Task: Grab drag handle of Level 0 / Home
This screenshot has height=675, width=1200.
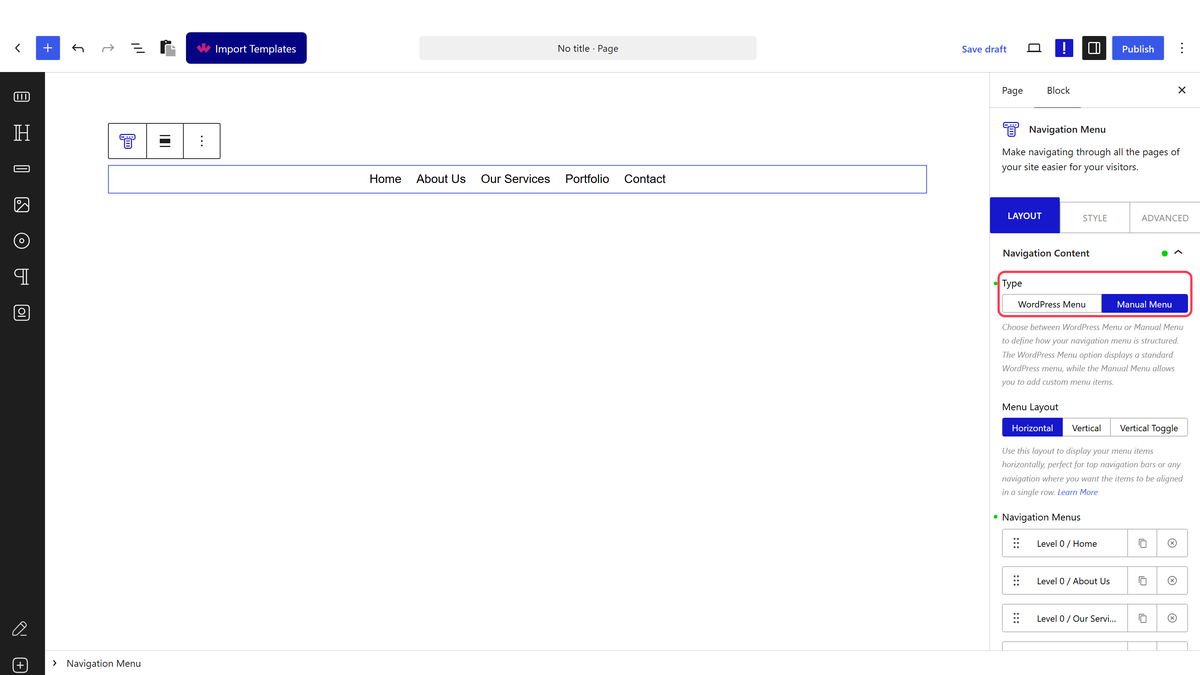Action: pos(1016,544)
